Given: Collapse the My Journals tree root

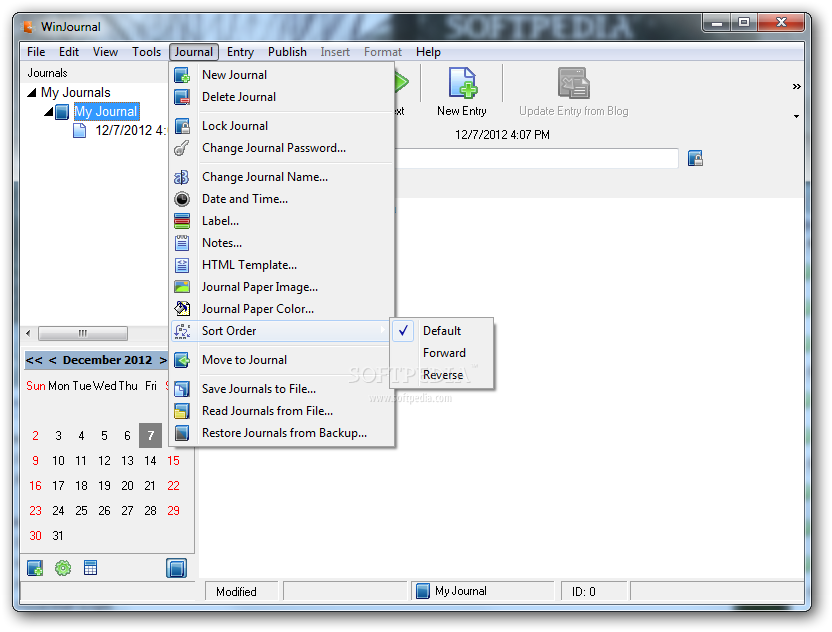Looking at the screenshot, I should [x=32, y=92].
